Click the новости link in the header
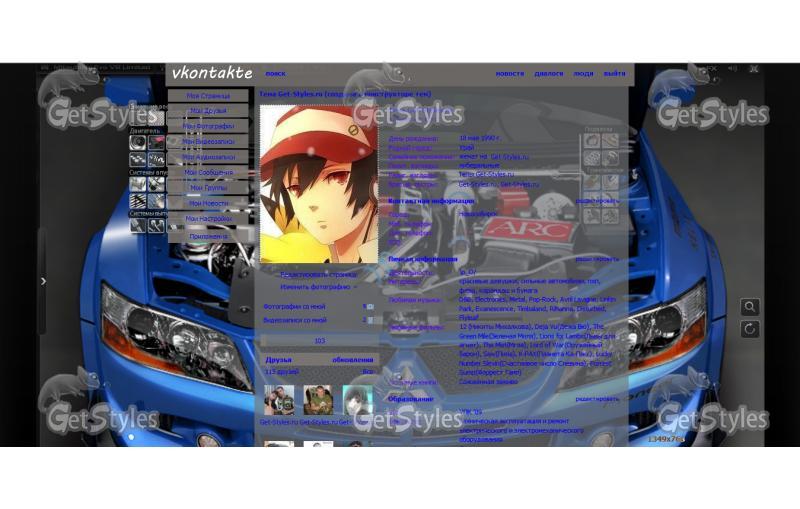 coord(509,74)
